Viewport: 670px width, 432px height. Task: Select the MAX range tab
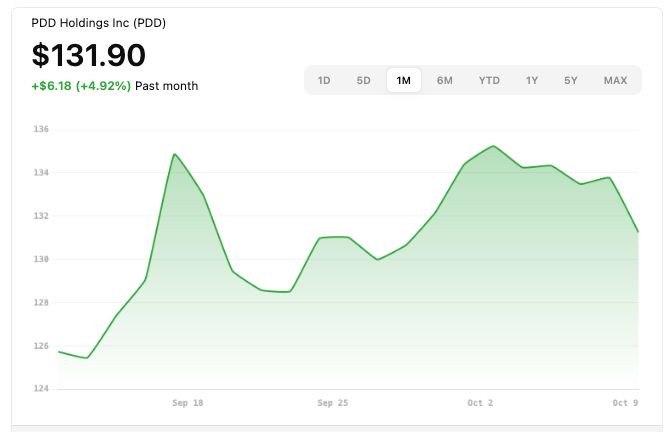point(615,80)
